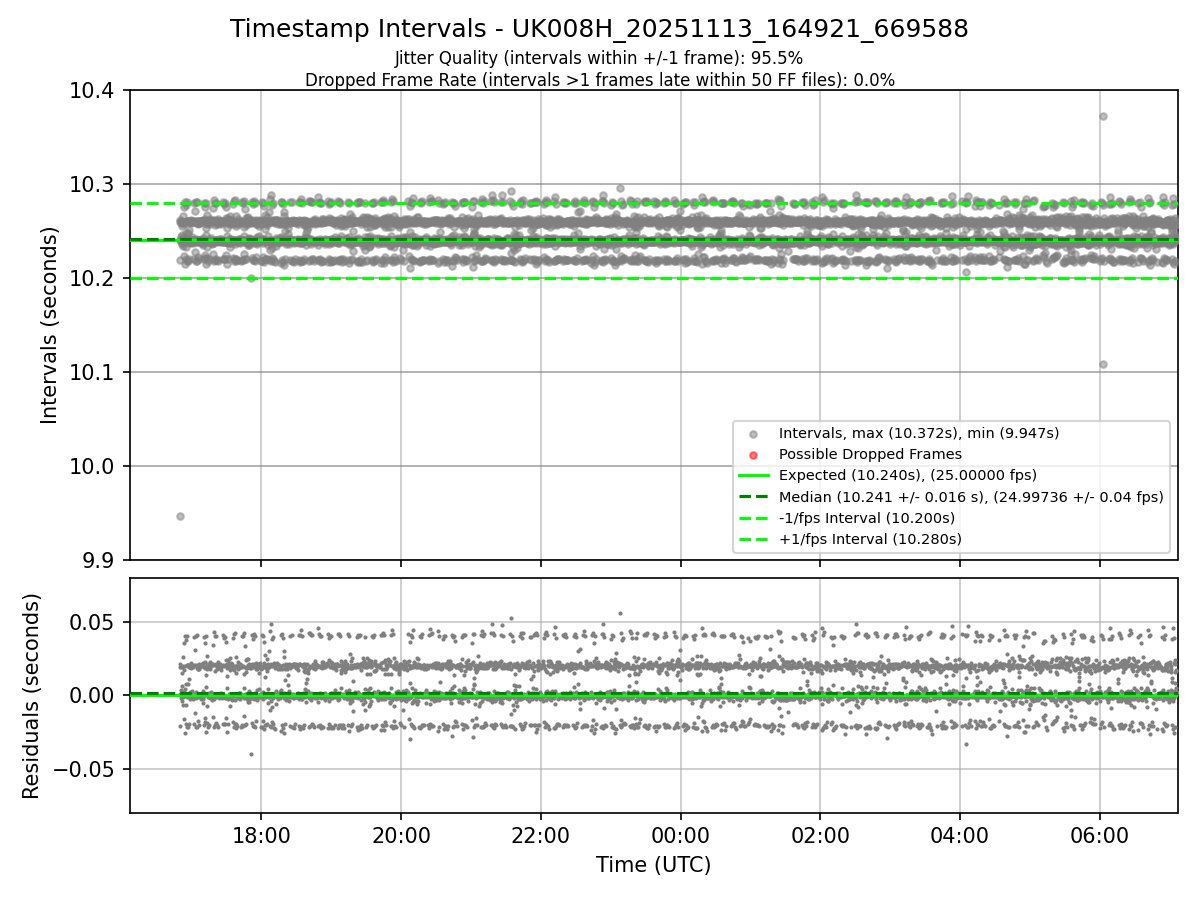The width and height of the screenshot is (1200, 900).
Task: Click the 'Residuals (seconds)' y-axis label
Action: [31, 696]
